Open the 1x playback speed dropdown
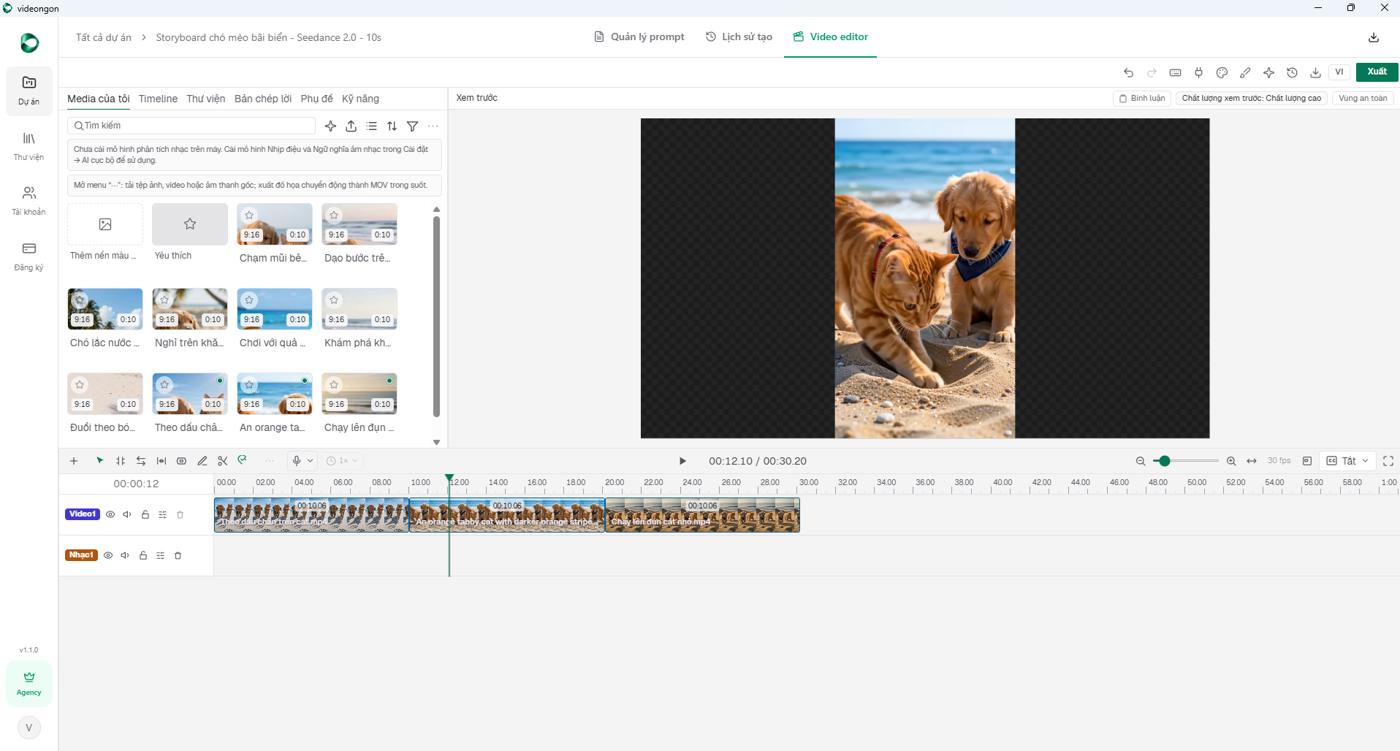Viewport: 1400px width, 751px height. pyautogui.click(x=341, y=461)
